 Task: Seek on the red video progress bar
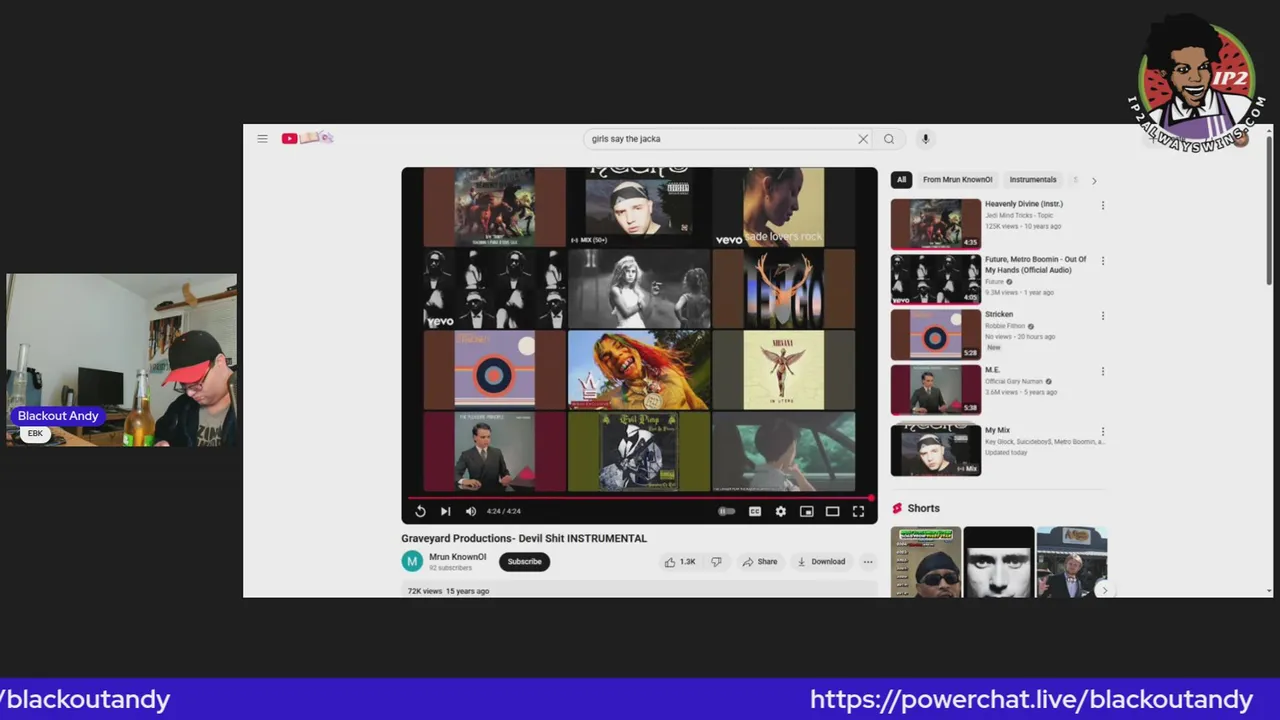pyautogui.click(x=640, y=497)
